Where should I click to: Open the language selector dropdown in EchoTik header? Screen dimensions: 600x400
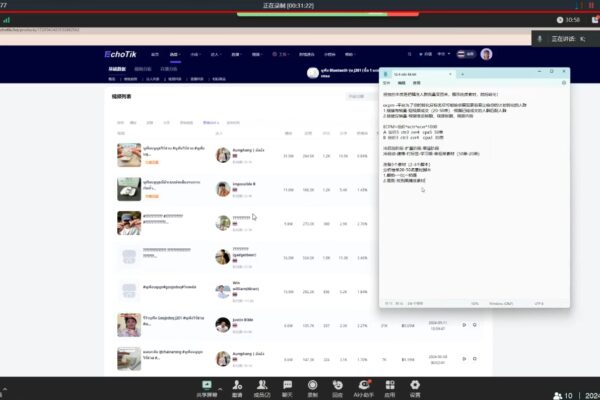pos(444,54)
